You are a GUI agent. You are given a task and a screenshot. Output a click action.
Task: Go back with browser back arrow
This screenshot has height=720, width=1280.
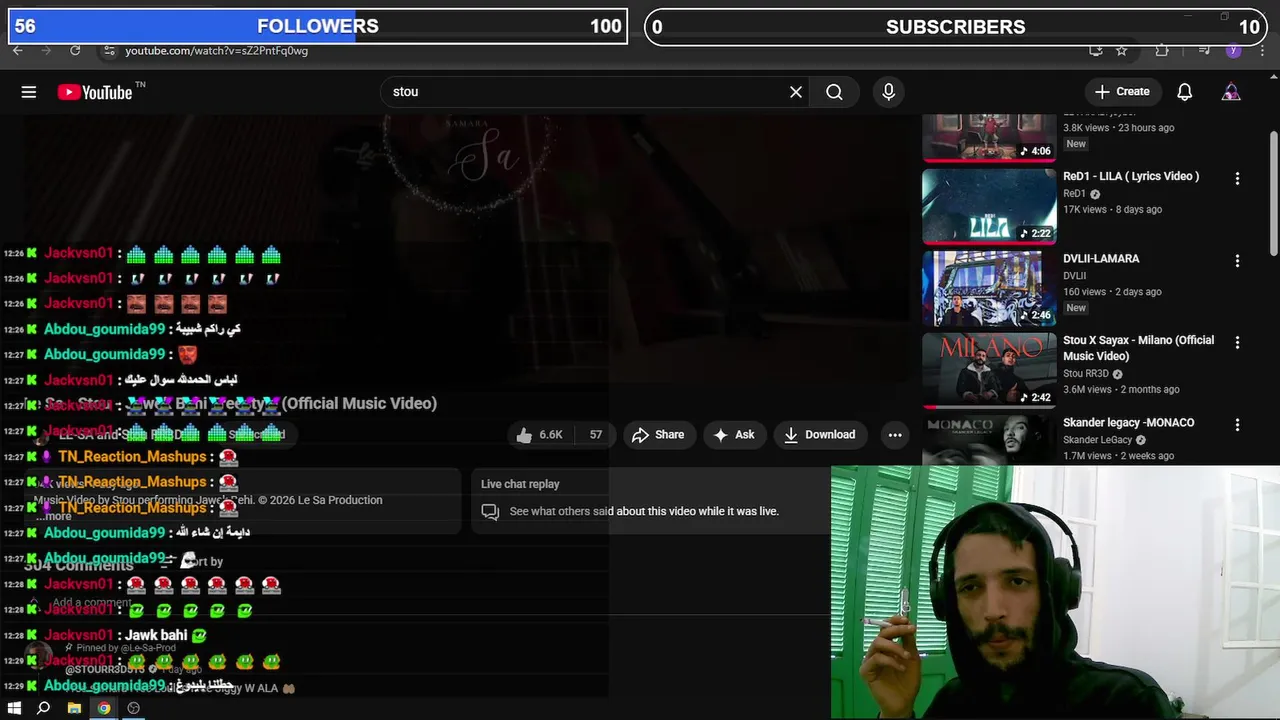[x=17, y=50]
